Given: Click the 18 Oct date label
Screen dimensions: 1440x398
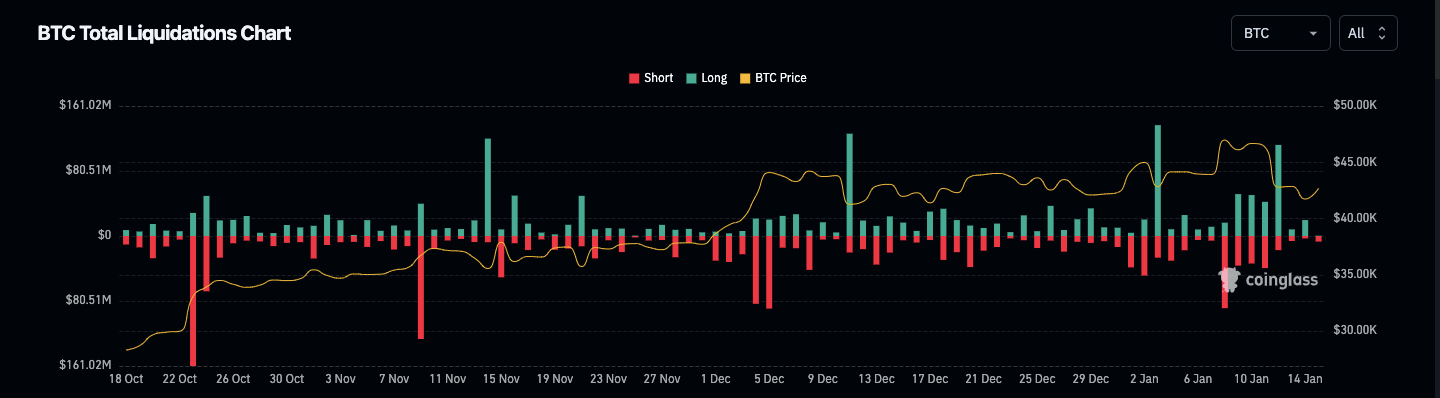Looking at the screenshot, I should (126, 379).
